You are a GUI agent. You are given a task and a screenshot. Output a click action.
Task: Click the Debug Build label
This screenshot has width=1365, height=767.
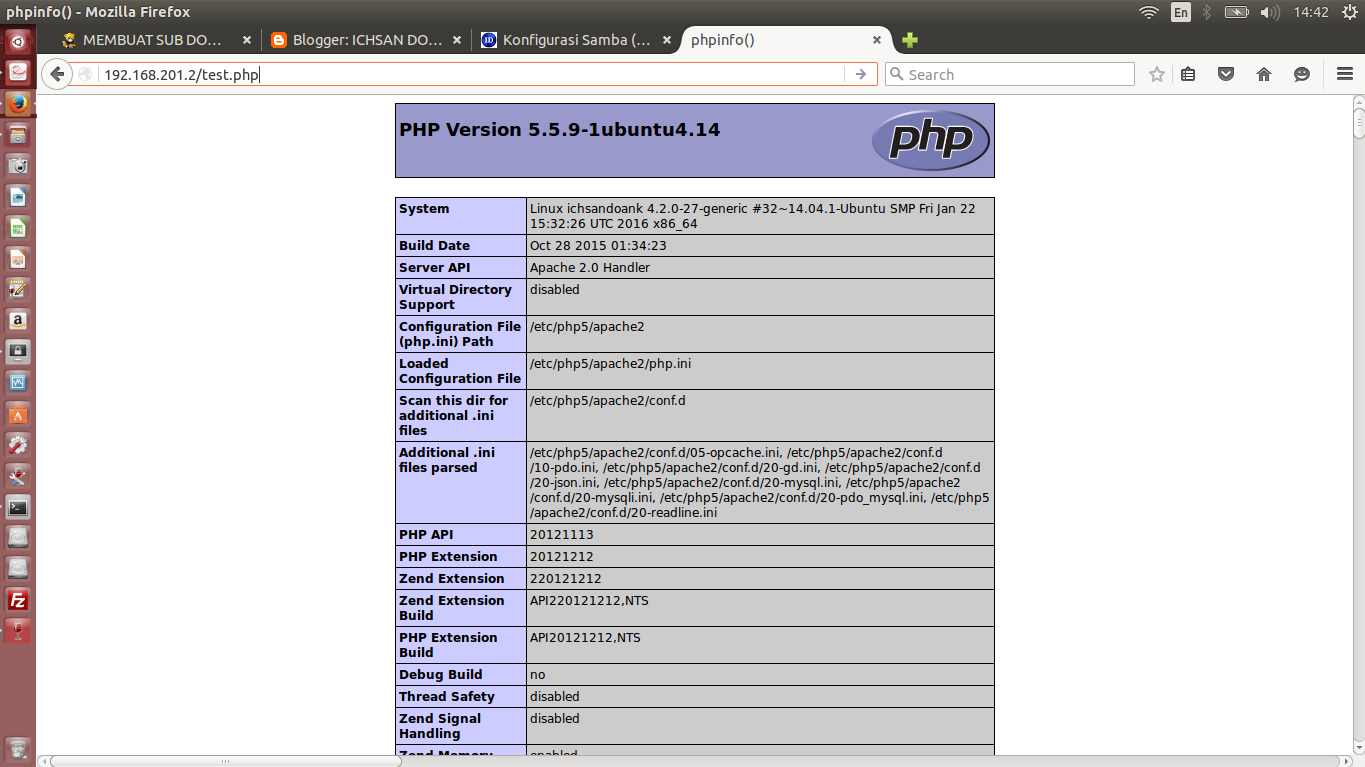coord(441,674)
